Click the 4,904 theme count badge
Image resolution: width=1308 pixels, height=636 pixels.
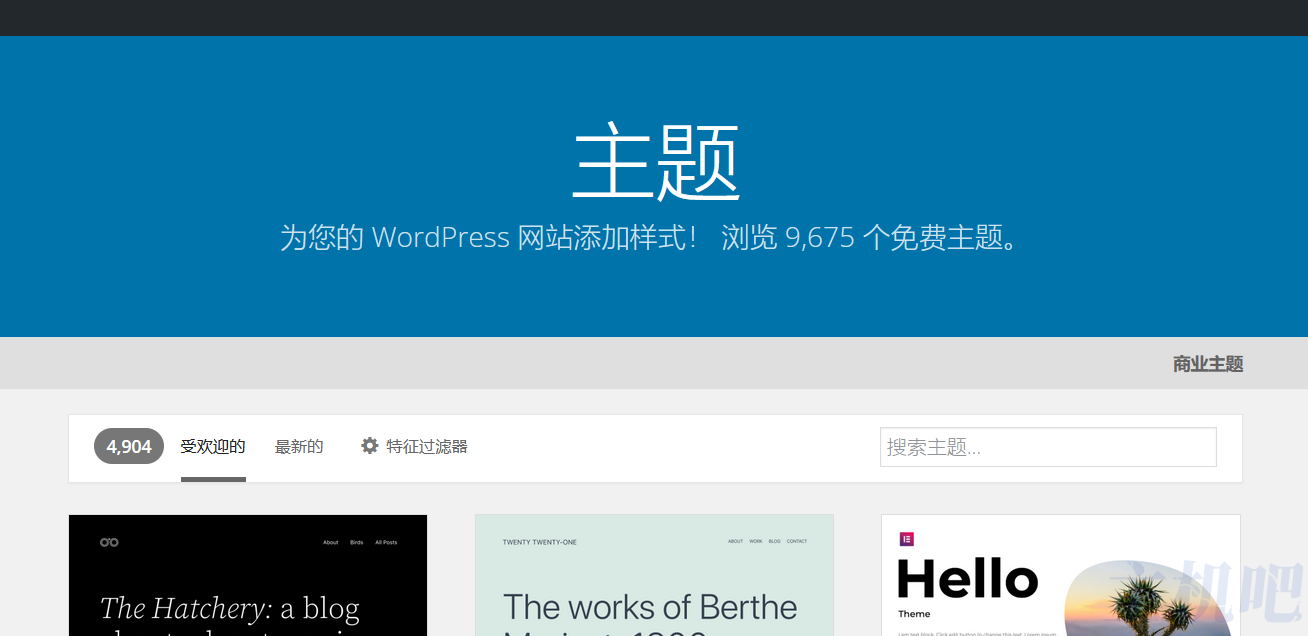[x=129, y=446]
